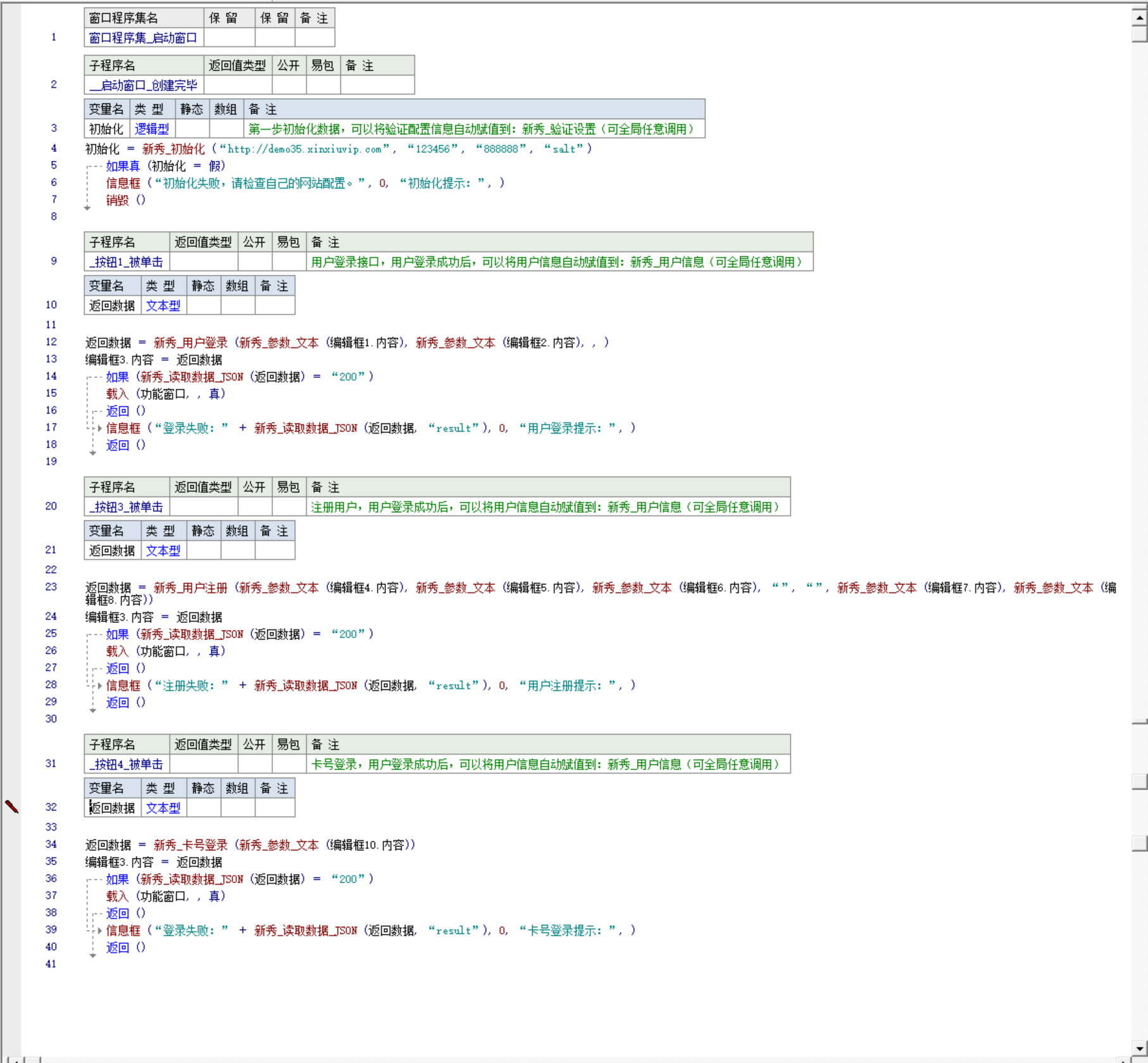The width and height of the screenshot is (1148, 1063).
Task: Click the "用户登录提示：" string on line 17
Action: pos(568,428)
